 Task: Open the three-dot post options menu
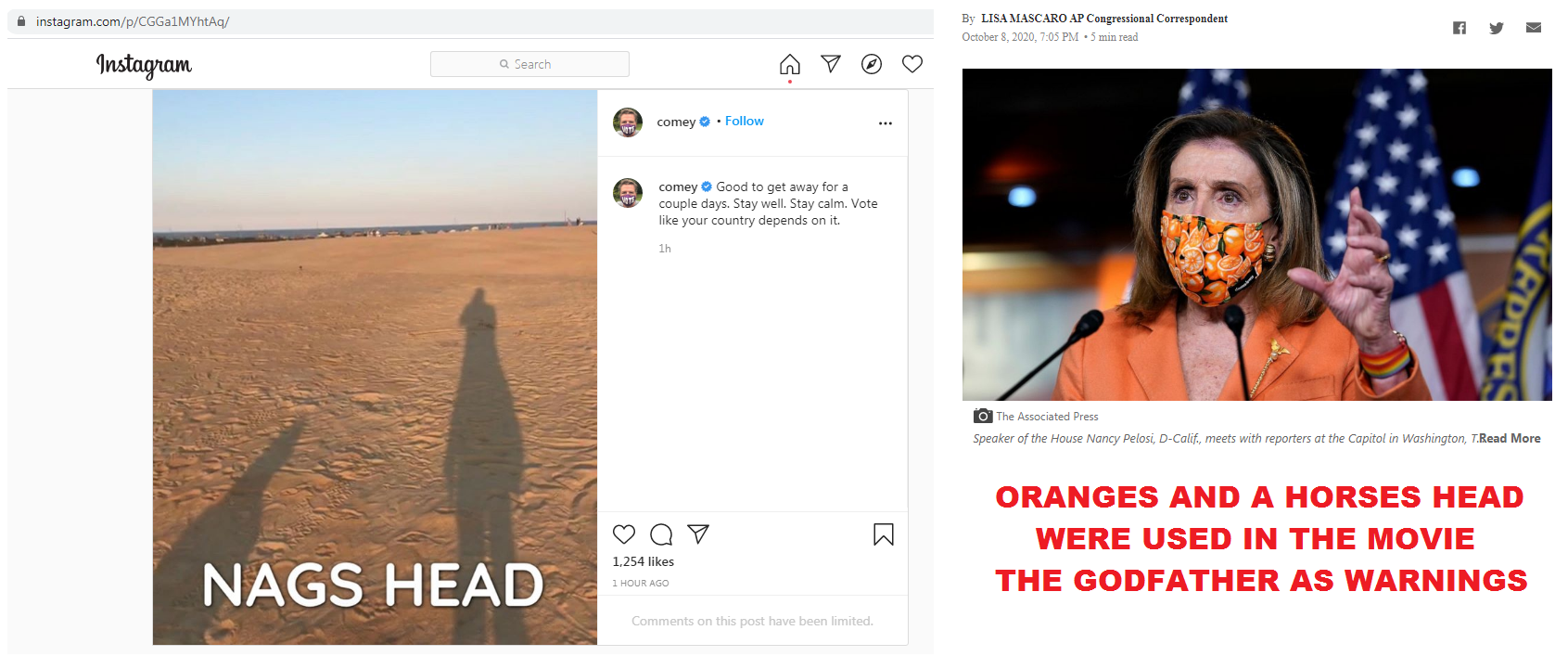(886, 123)
